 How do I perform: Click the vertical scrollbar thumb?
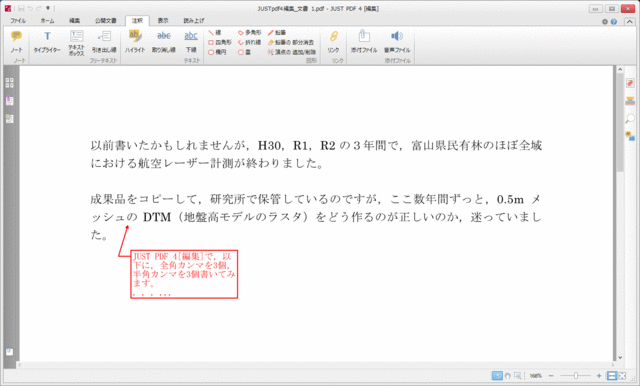[620, 122]
